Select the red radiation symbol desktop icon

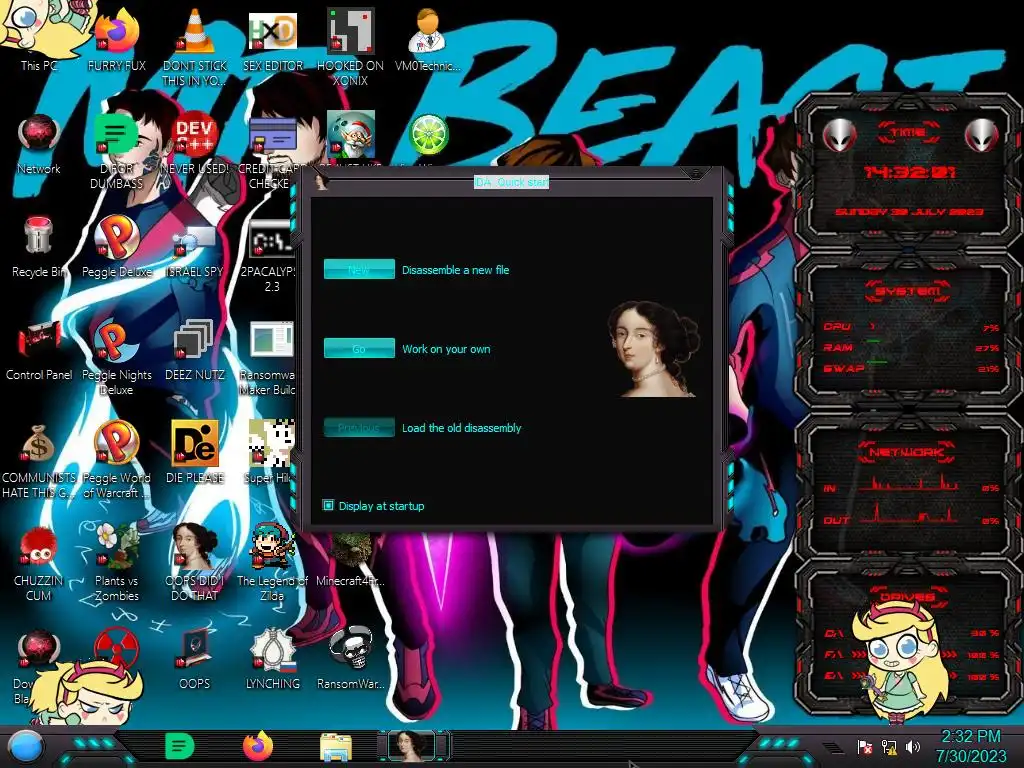coord(116,647)
